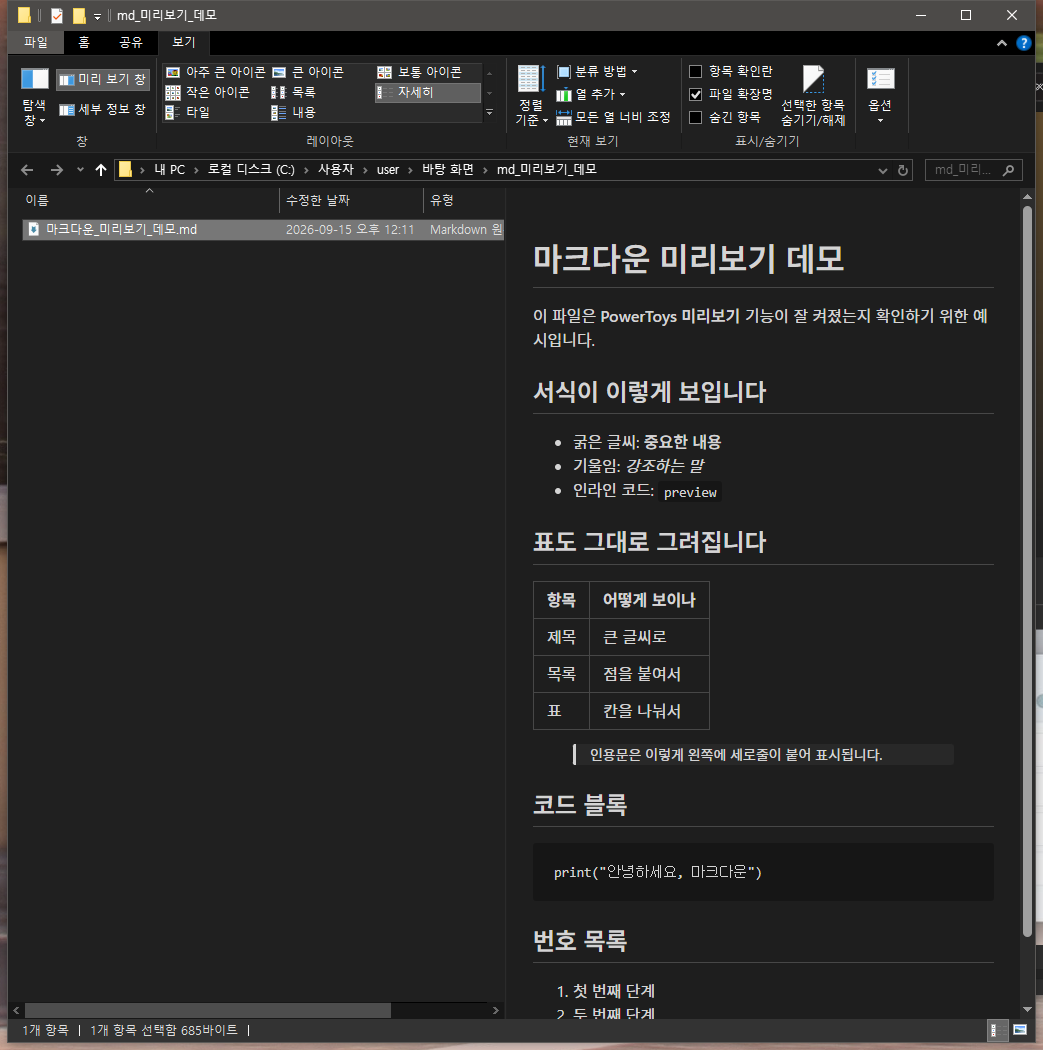Switch to large thumbnails status bar icon
The height and width of the screenshot is (1050, 1043).
pyautogui.click(x=1020, y=1030)
